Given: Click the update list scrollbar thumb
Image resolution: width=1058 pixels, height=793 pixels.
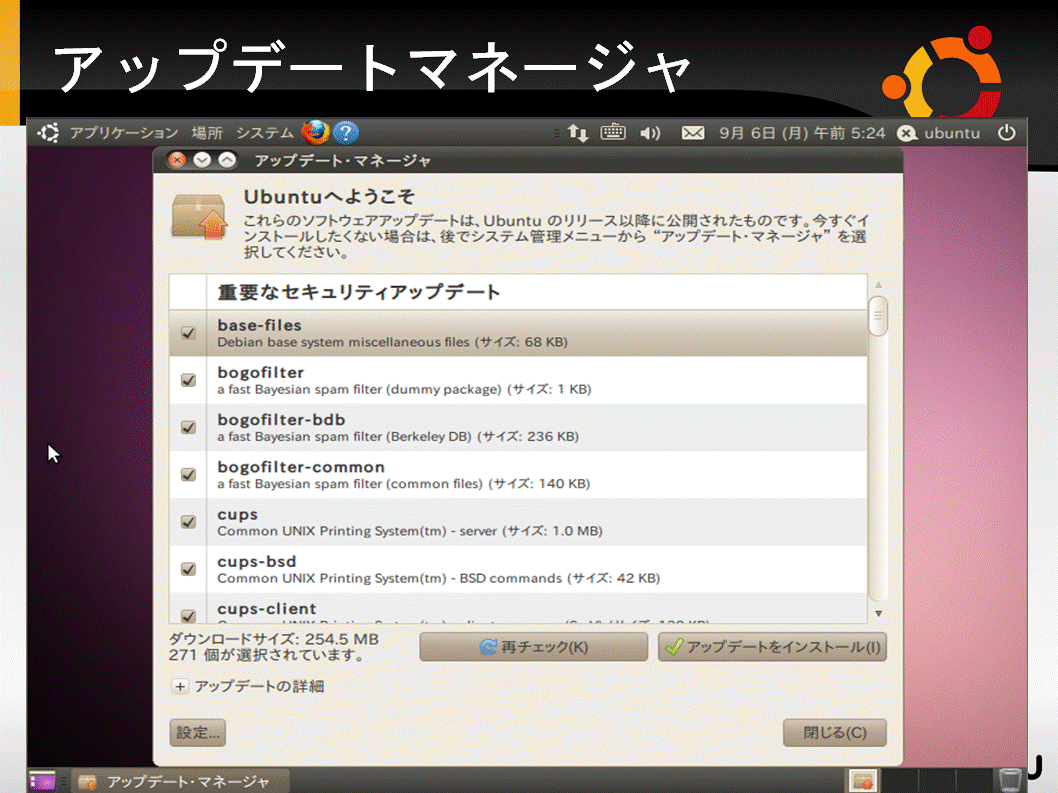Looking at the screenshot, I should point(878,315).
